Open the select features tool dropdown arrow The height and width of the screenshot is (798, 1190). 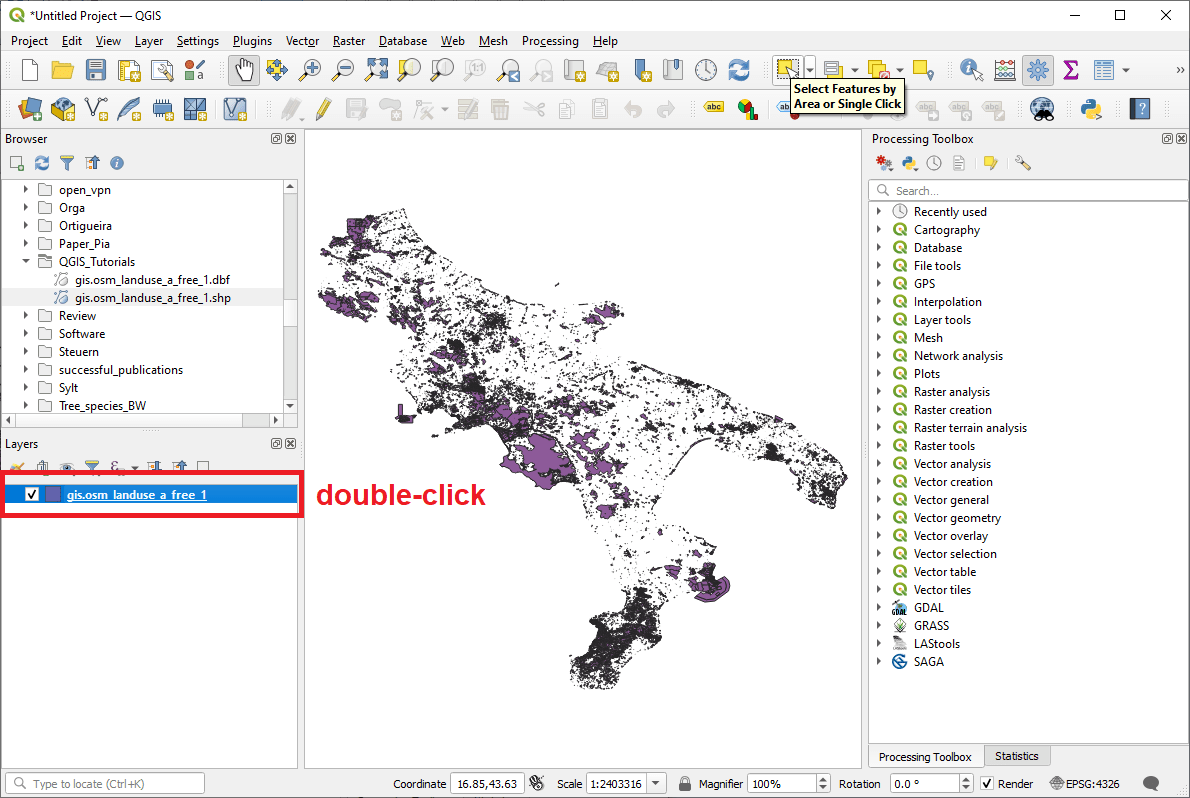tap(810, 69)
